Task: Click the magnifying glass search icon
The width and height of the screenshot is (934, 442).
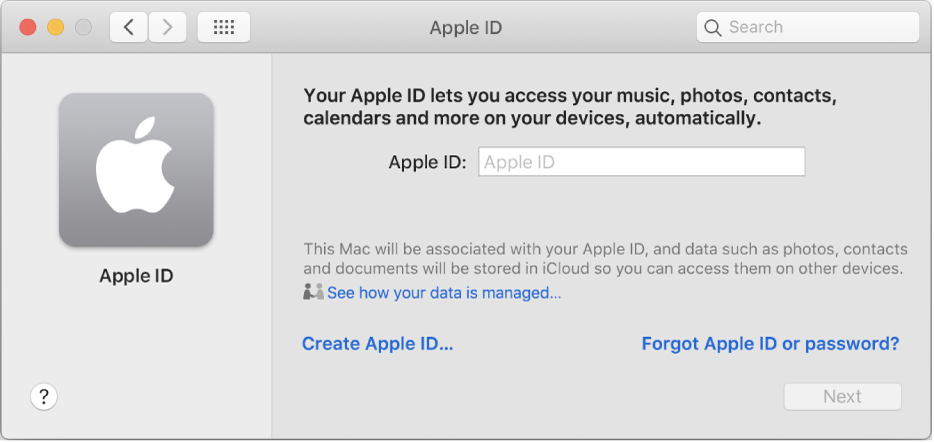Action: (713, 28)
